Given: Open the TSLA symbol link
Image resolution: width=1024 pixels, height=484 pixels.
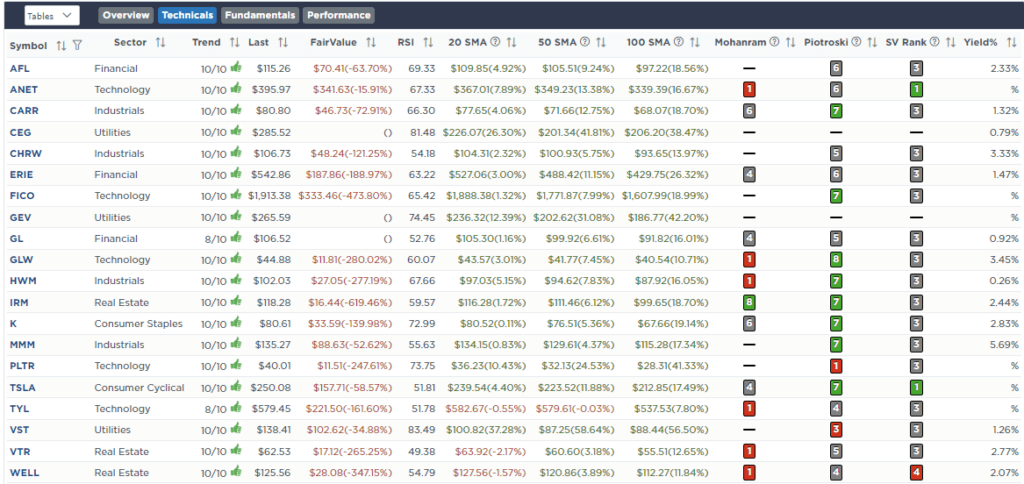Looking at the screenshot, I should pos(22,387).
